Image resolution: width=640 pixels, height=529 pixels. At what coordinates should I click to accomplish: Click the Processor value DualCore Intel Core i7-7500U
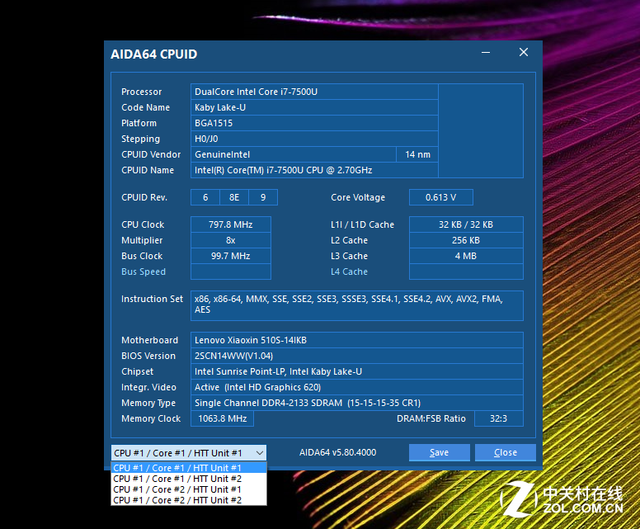(314, 92)
